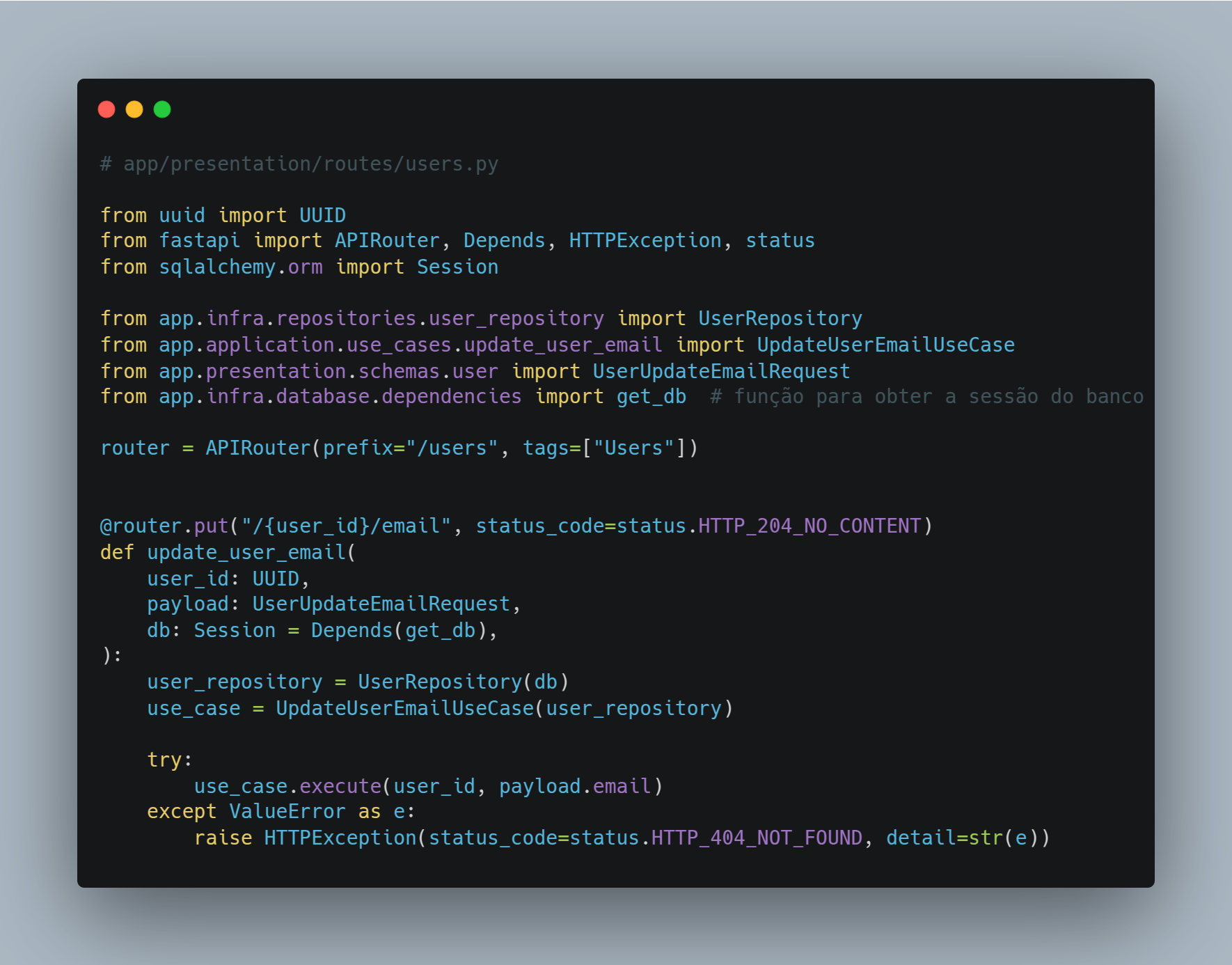1232x965 pixels.
Task: Click 'status_code' in the router.put decorator
Action: [540, 526]
